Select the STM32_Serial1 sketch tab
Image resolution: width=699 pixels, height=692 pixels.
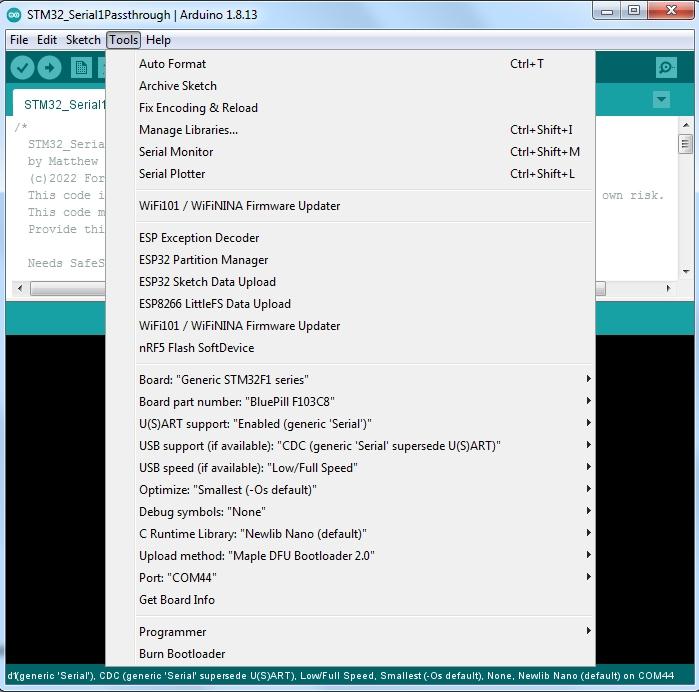60,104
